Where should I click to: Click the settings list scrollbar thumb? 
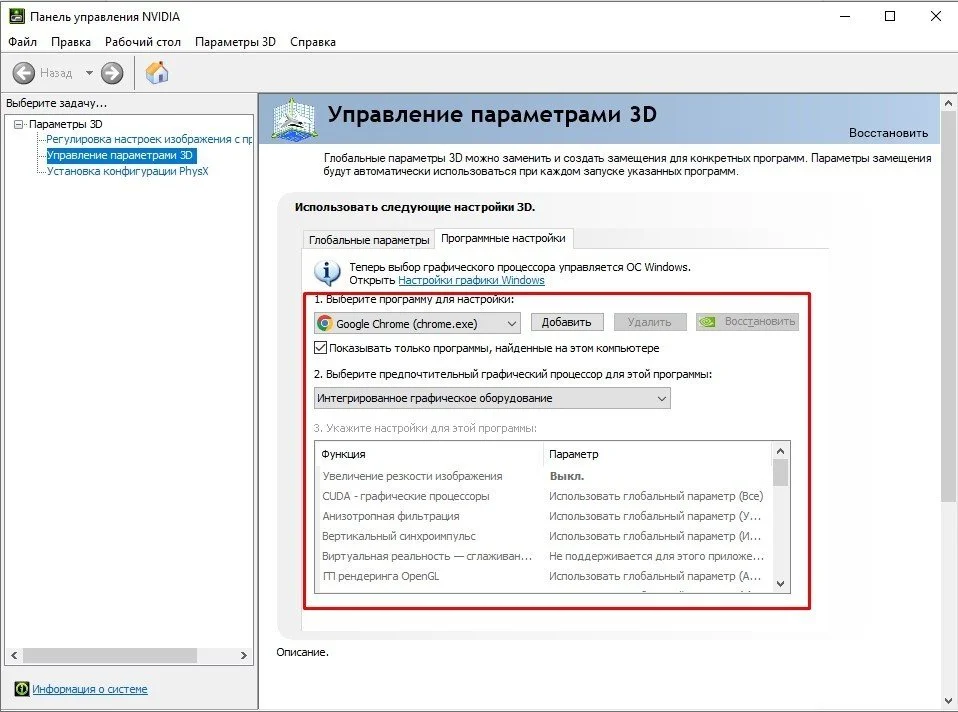coord(780,473)
